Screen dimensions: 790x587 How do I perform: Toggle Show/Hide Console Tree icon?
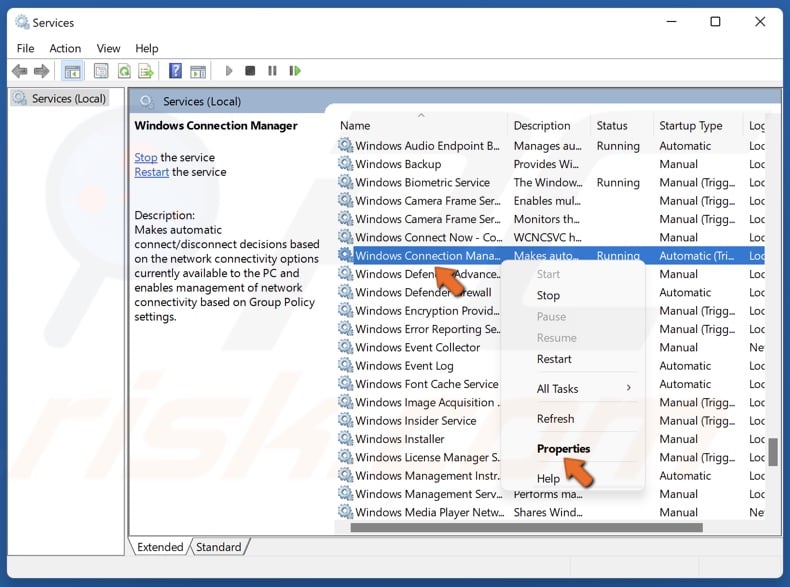pyautogui.click(x=72, y=71)
